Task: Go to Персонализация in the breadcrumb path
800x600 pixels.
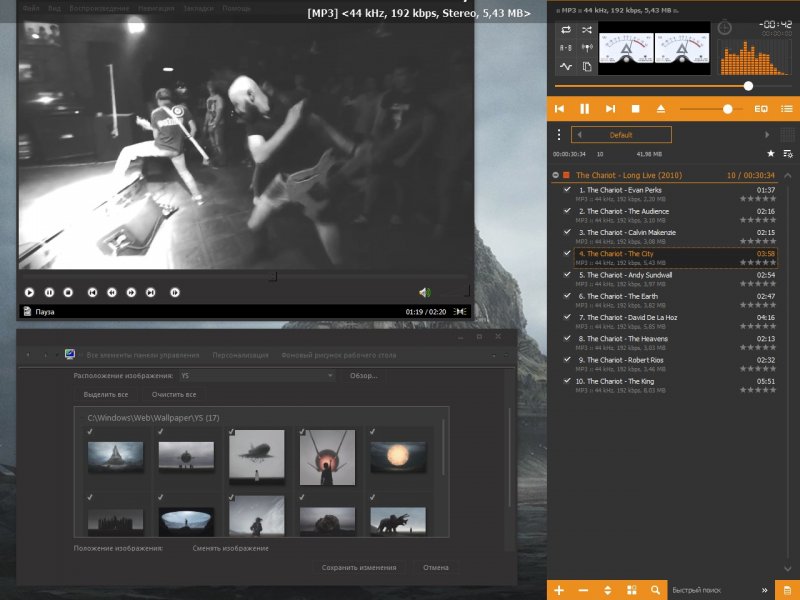Action: [240, 355]
